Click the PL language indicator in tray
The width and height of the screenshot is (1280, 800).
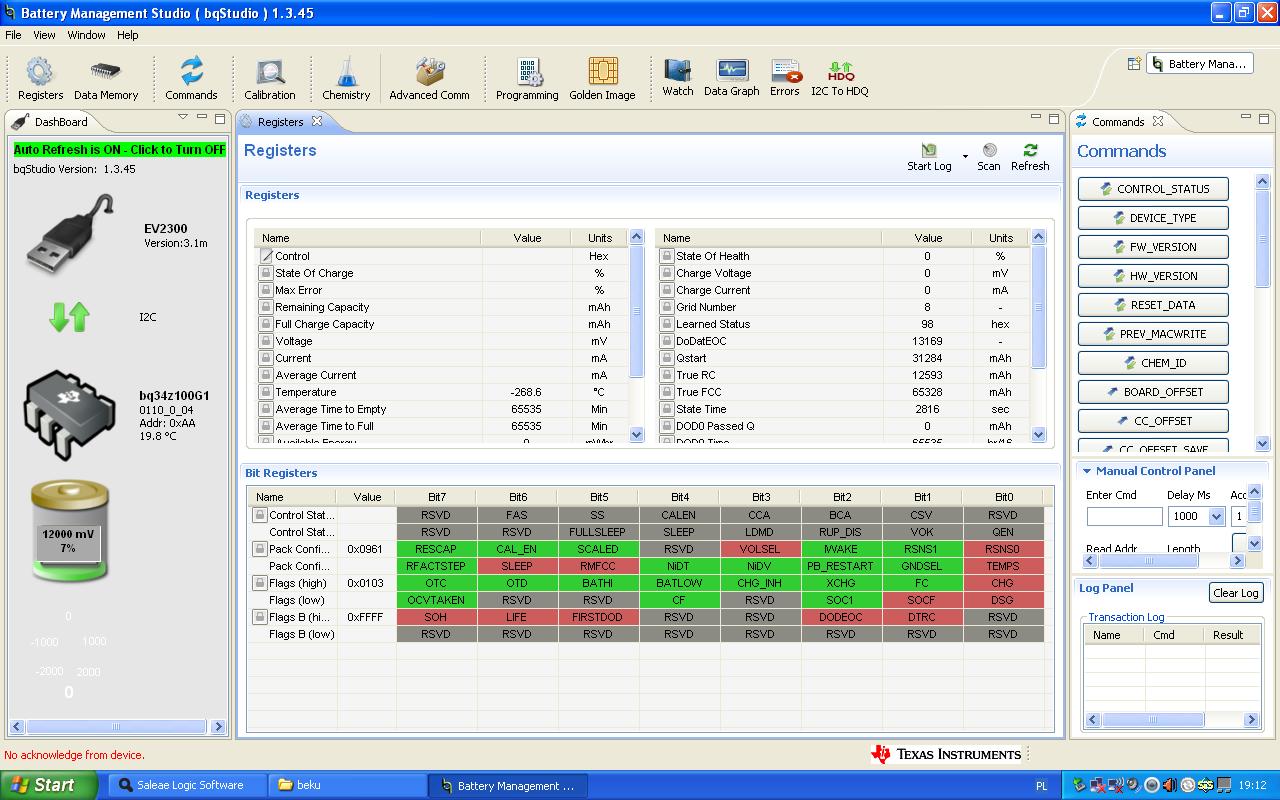point(1041,786)
